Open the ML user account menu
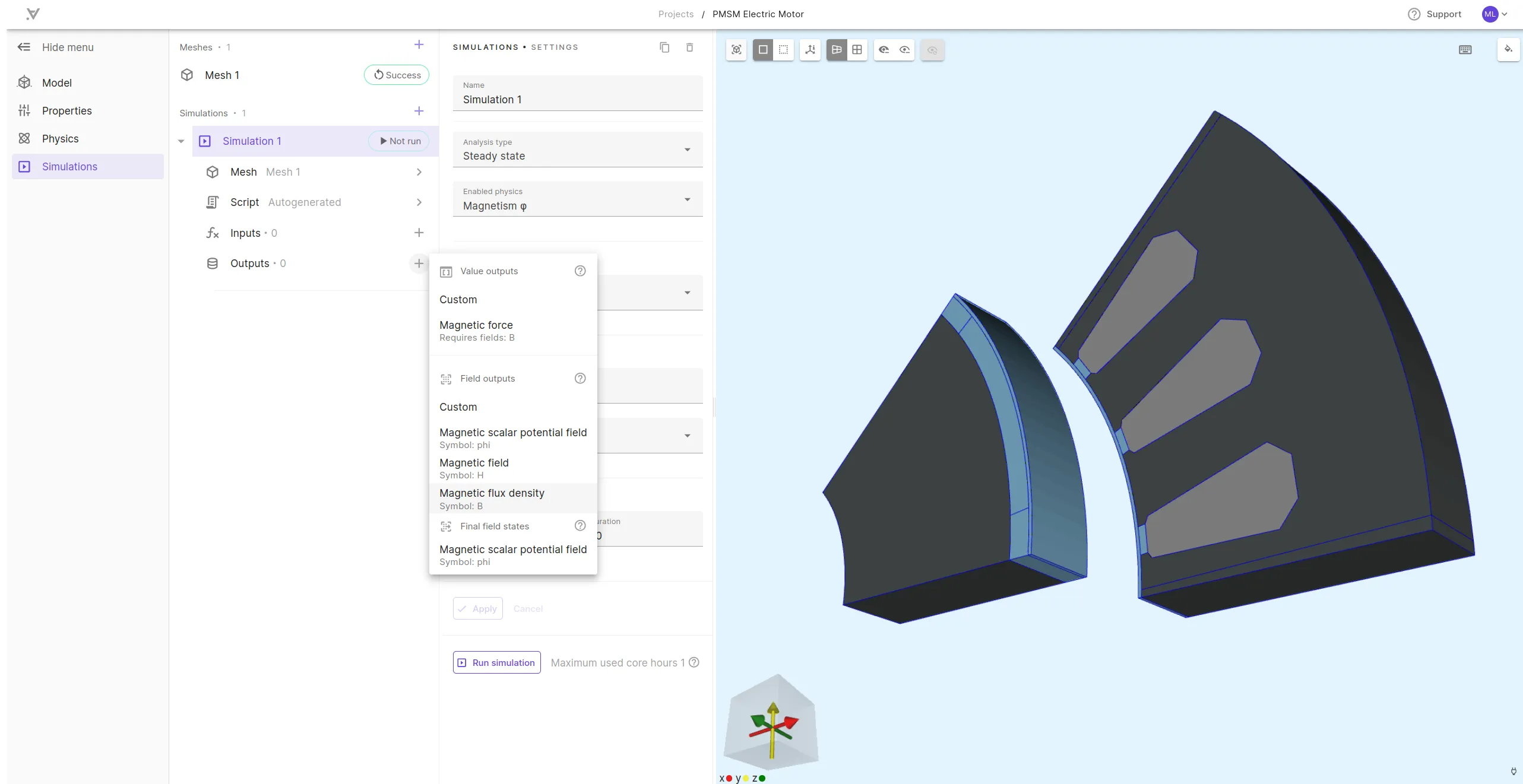The height and width of the screenshot is (784, 1523). click(x=1494, y=14)
